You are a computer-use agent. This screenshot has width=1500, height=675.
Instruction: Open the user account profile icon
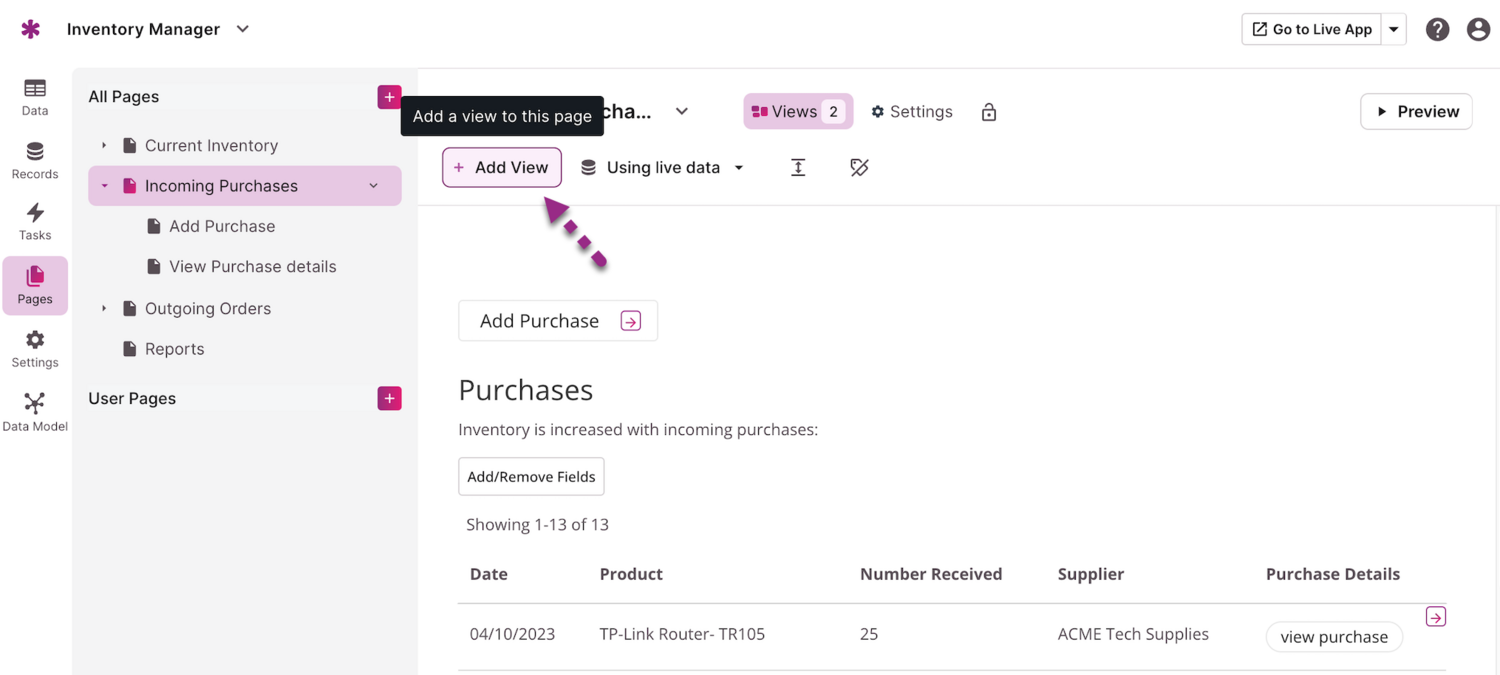click(x=1478, y=29)
